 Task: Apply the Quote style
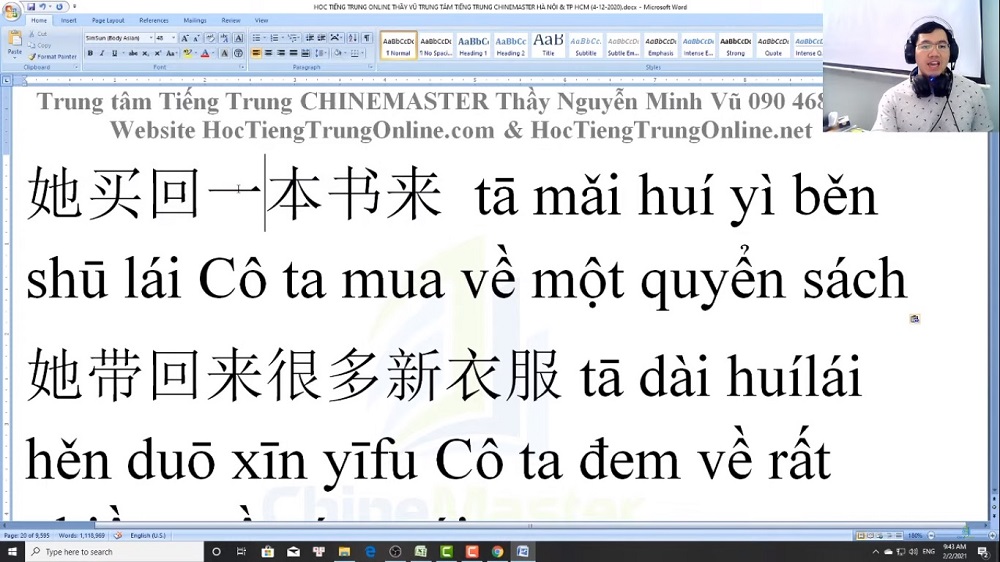click(x=773, y=45)
